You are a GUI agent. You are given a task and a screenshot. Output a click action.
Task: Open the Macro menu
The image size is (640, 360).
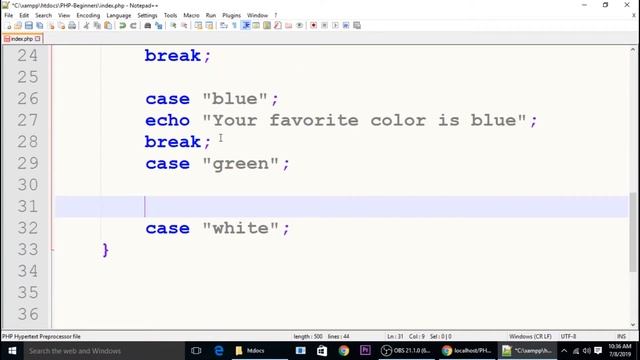(191, 16)
